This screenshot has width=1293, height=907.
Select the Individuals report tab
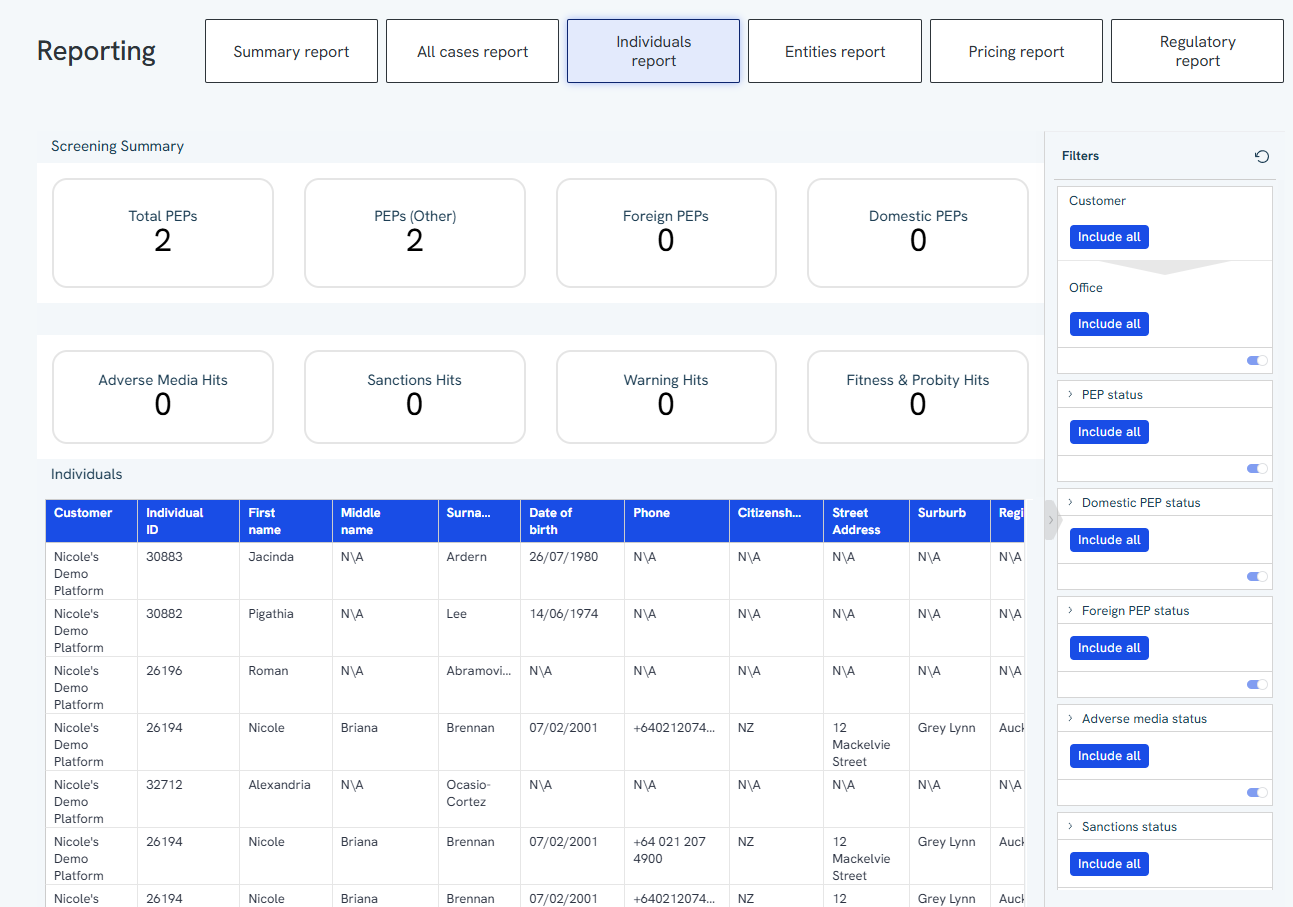coord(653,51)
